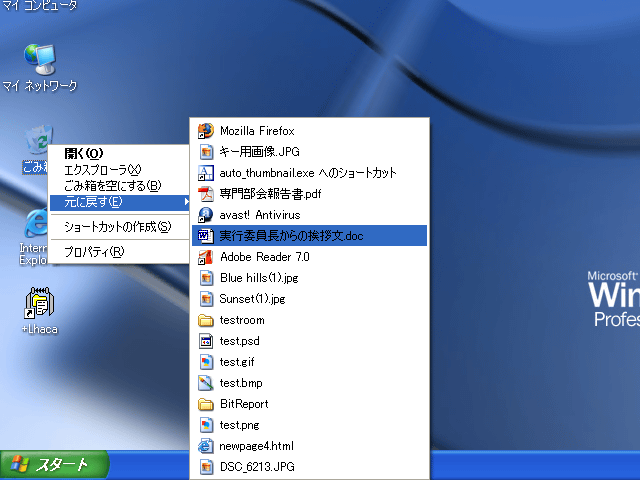Click the avast! Antivirus icon
640x480 pixels.
click(206, 215)
